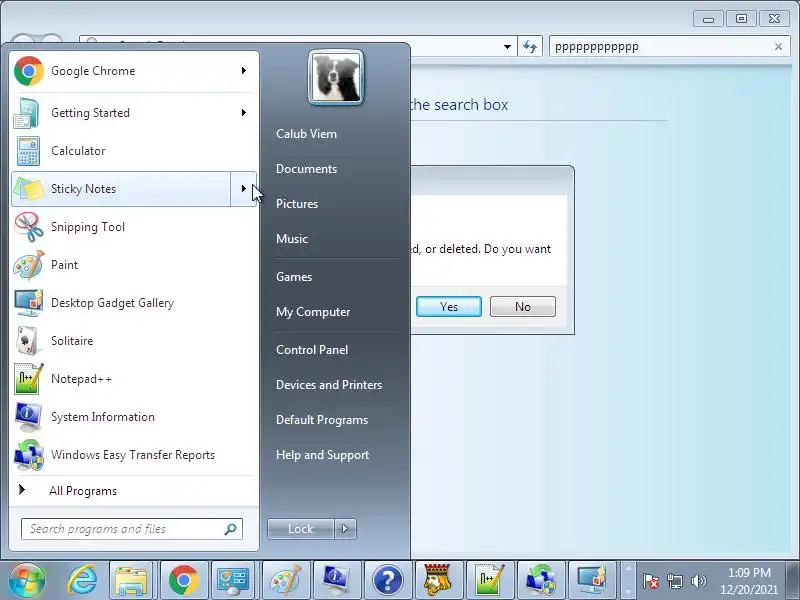Open the clock showing 1:09 PM
Image resolution: width=800 pixels, height=600 pixels.
[748, 581]
